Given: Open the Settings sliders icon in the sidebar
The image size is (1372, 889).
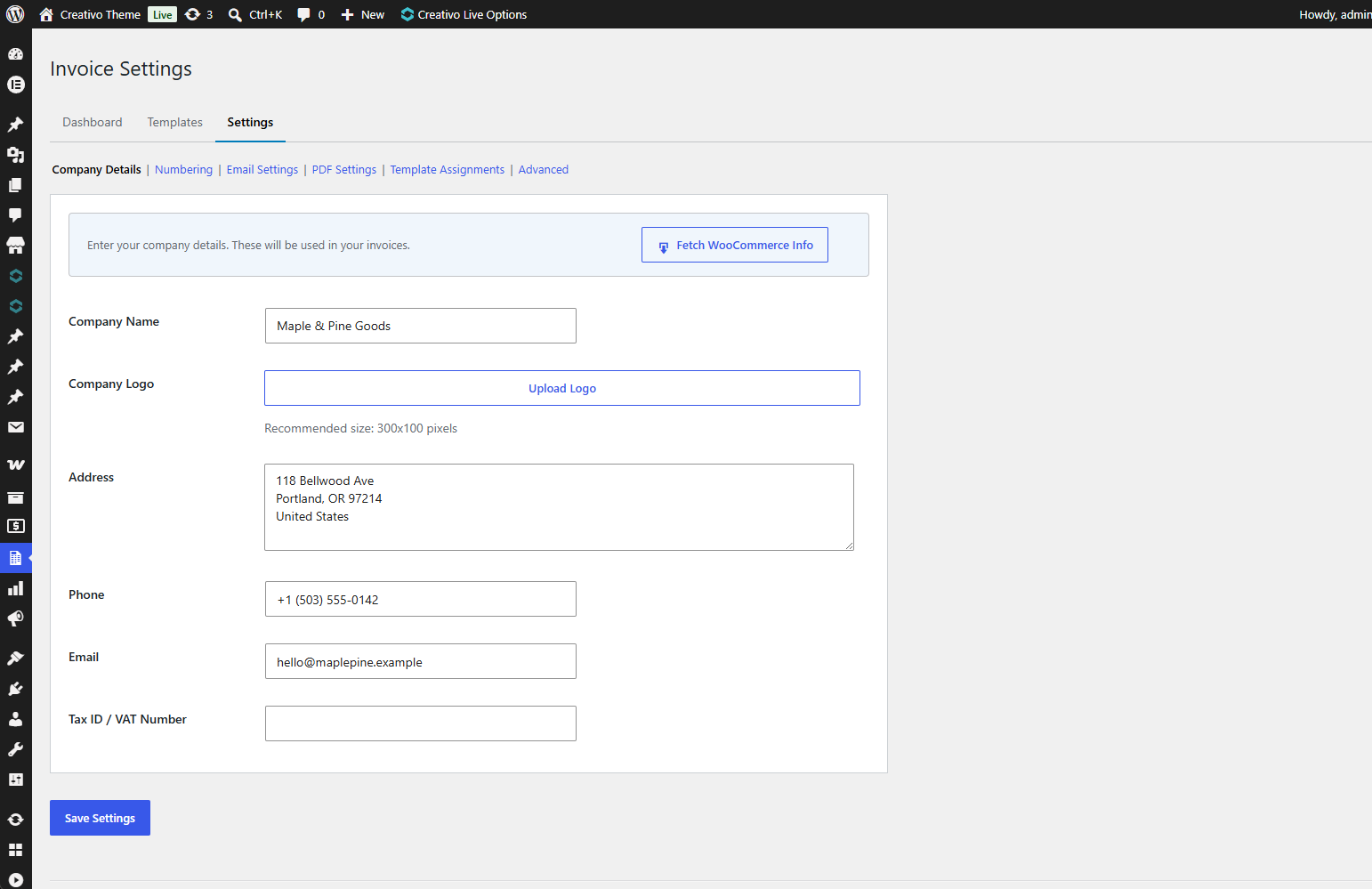Looking at the screenshot, I should click(x=15, y=780).
